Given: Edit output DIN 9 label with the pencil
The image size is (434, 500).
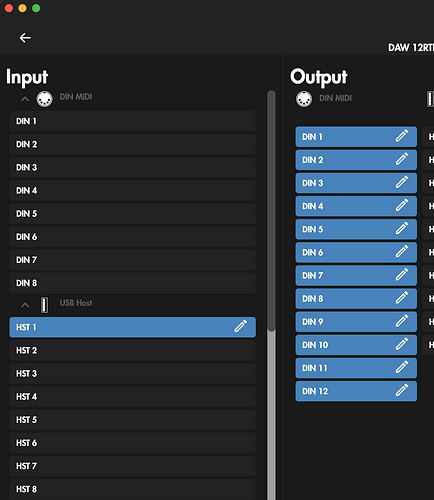Looking at the screenshot, I should tap(402, 321).
